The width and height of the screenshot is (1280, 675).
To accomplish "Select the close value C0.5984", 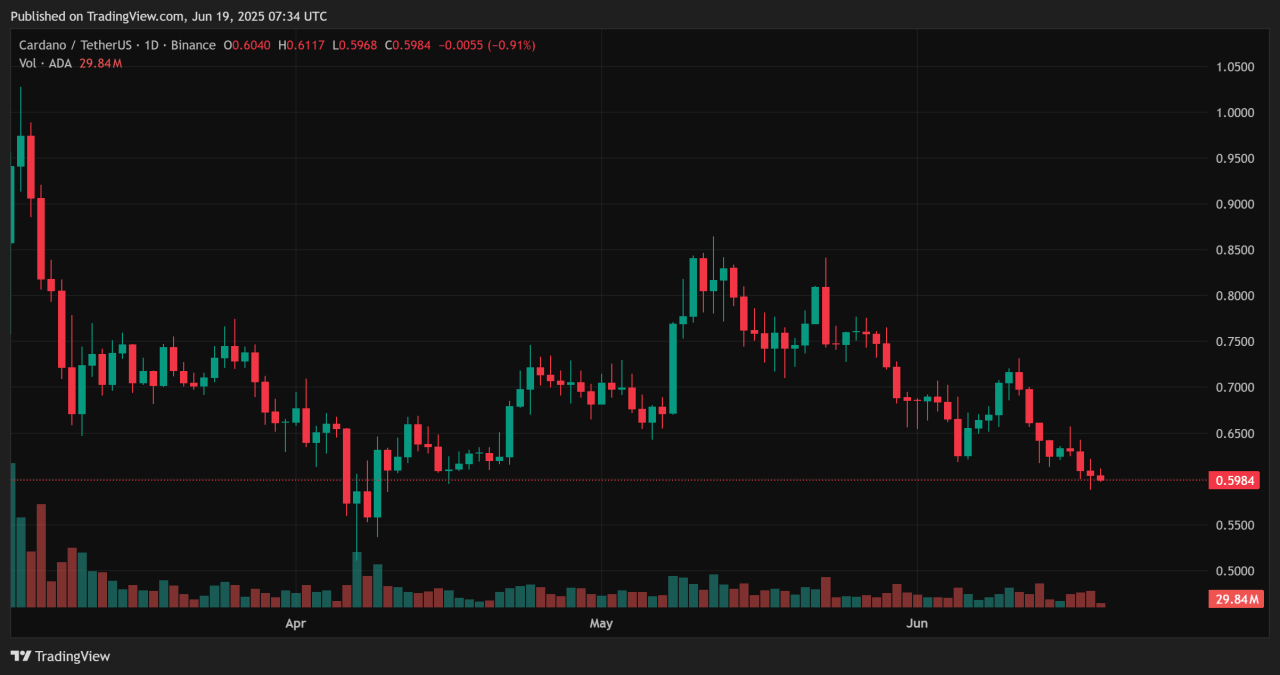I will coord(411,45).
